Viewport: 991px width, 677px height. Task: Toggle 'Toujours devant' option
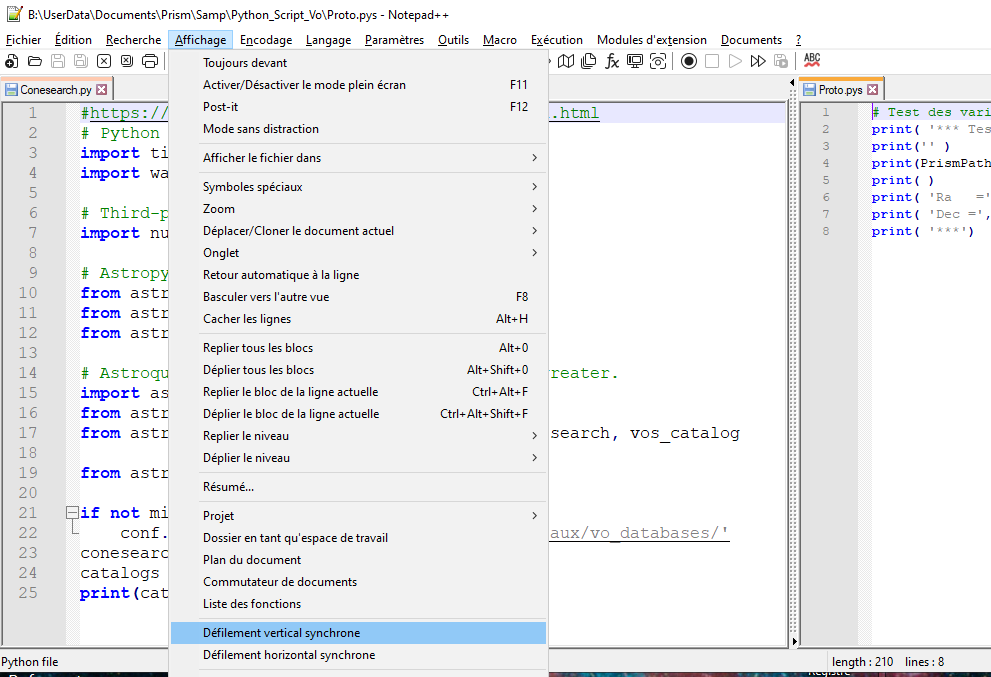(245, 63)
